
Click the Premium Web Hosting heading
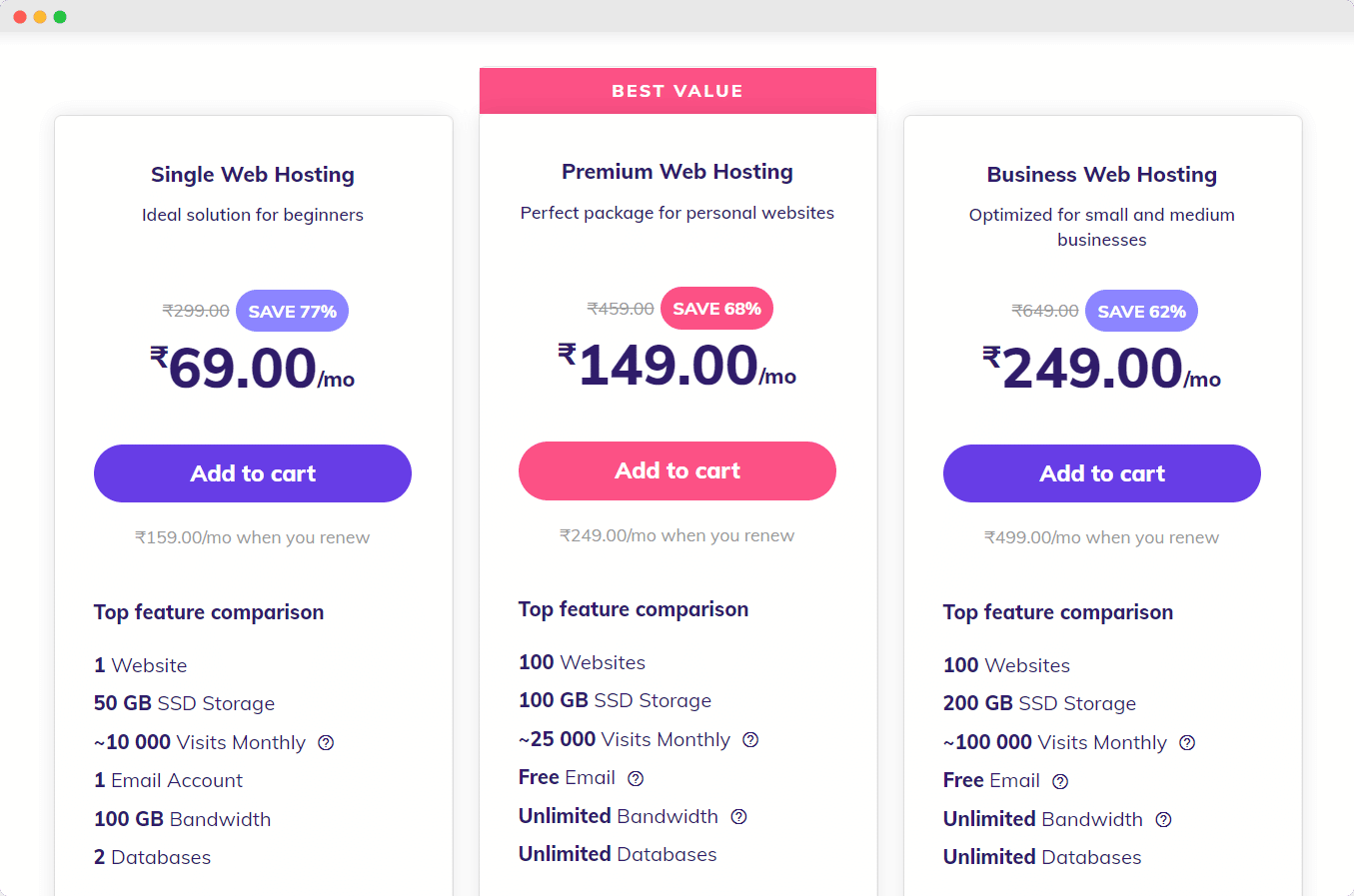[677, 172]
